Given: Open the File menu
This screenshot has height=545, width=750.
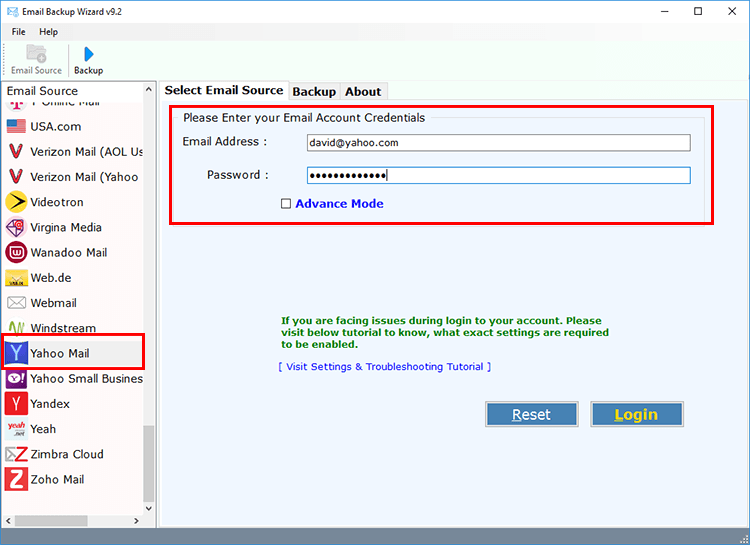Looking at the screenshot, I should [x=19, y=32].
